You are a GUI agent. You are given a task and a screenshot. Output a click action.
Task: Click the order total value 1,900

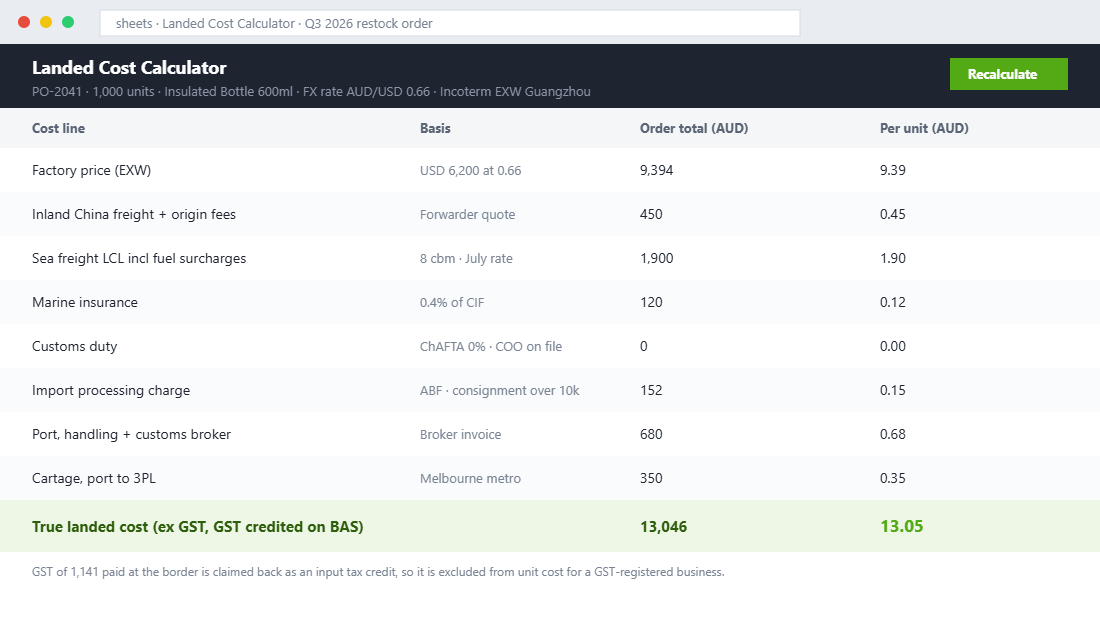[x=656, y=258]
